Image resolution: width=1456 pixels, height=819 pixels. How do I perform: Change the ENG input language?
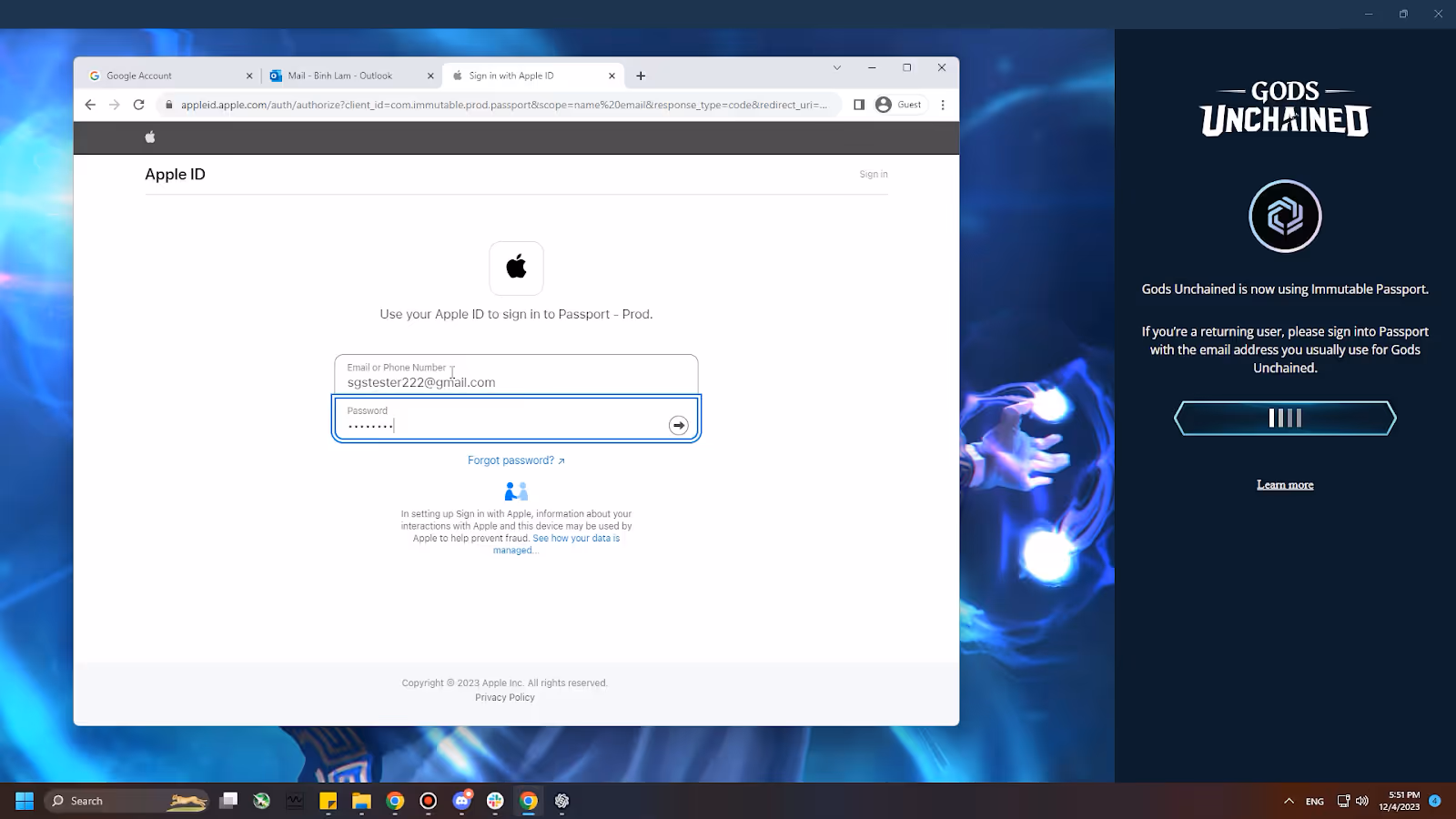(1315, 802)
